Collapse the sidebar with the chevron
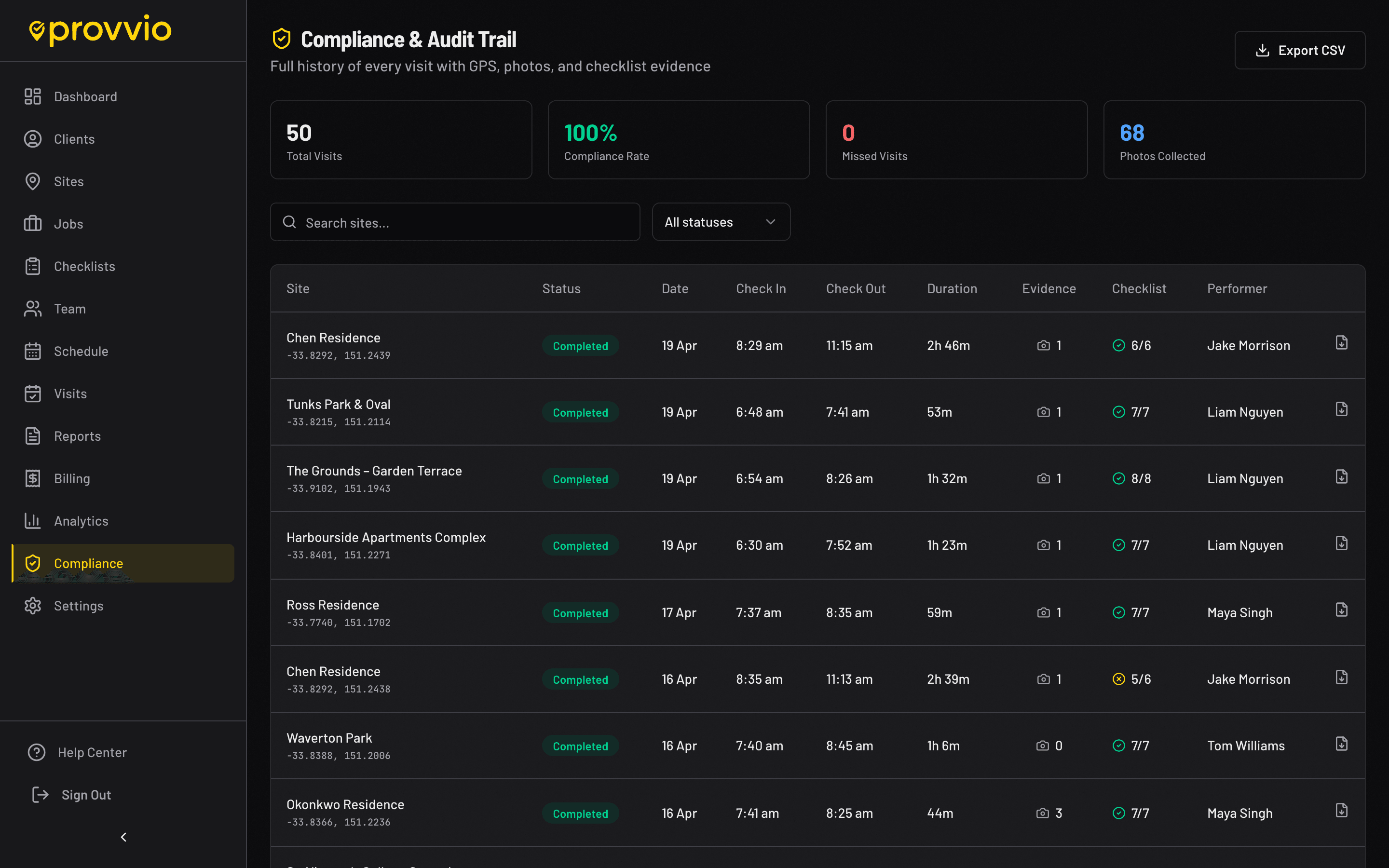This screenshot has width=1389, height=868. click(x=123, y=837)
